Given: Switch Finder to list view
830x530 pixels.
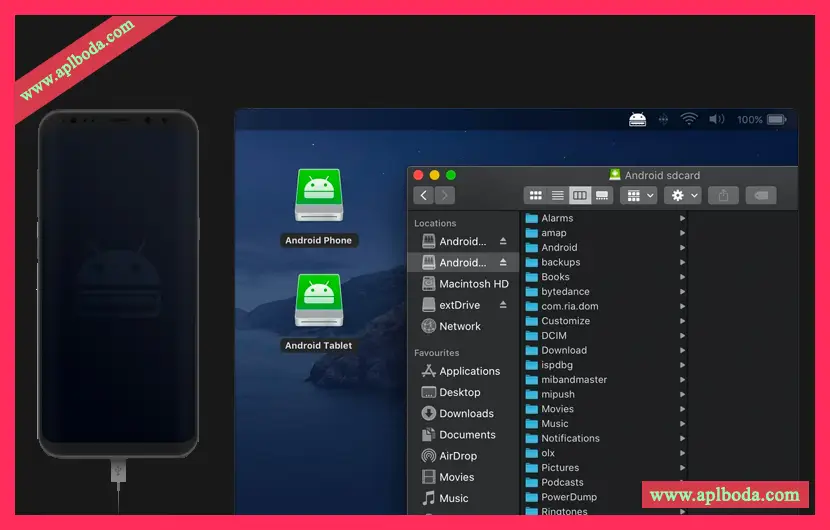Looking at the screenshot, I should [557, 195].
